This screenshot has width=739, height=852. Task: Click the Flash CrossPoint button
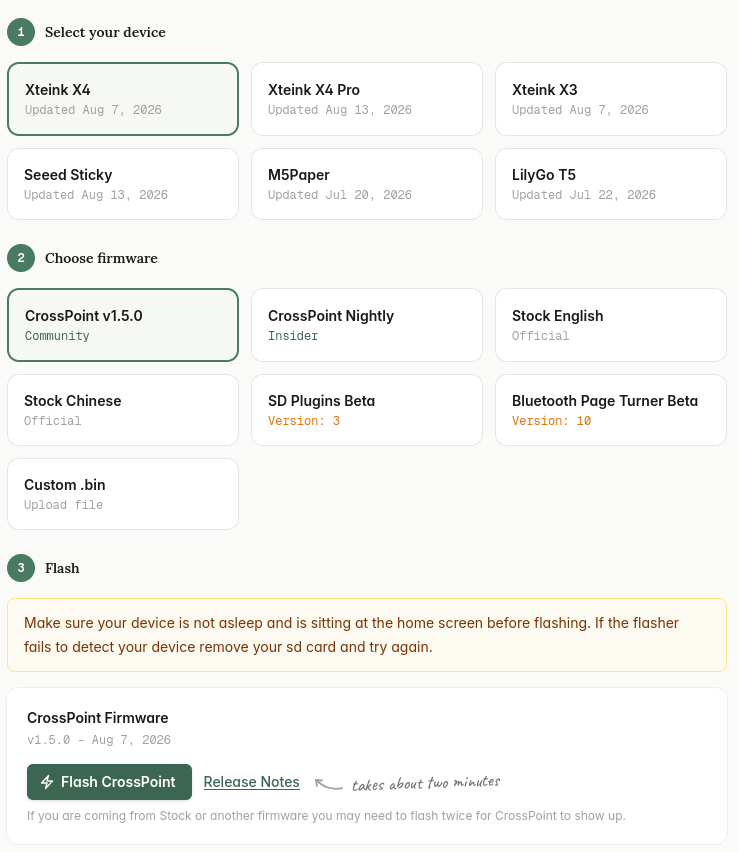(x=109, y=782)
